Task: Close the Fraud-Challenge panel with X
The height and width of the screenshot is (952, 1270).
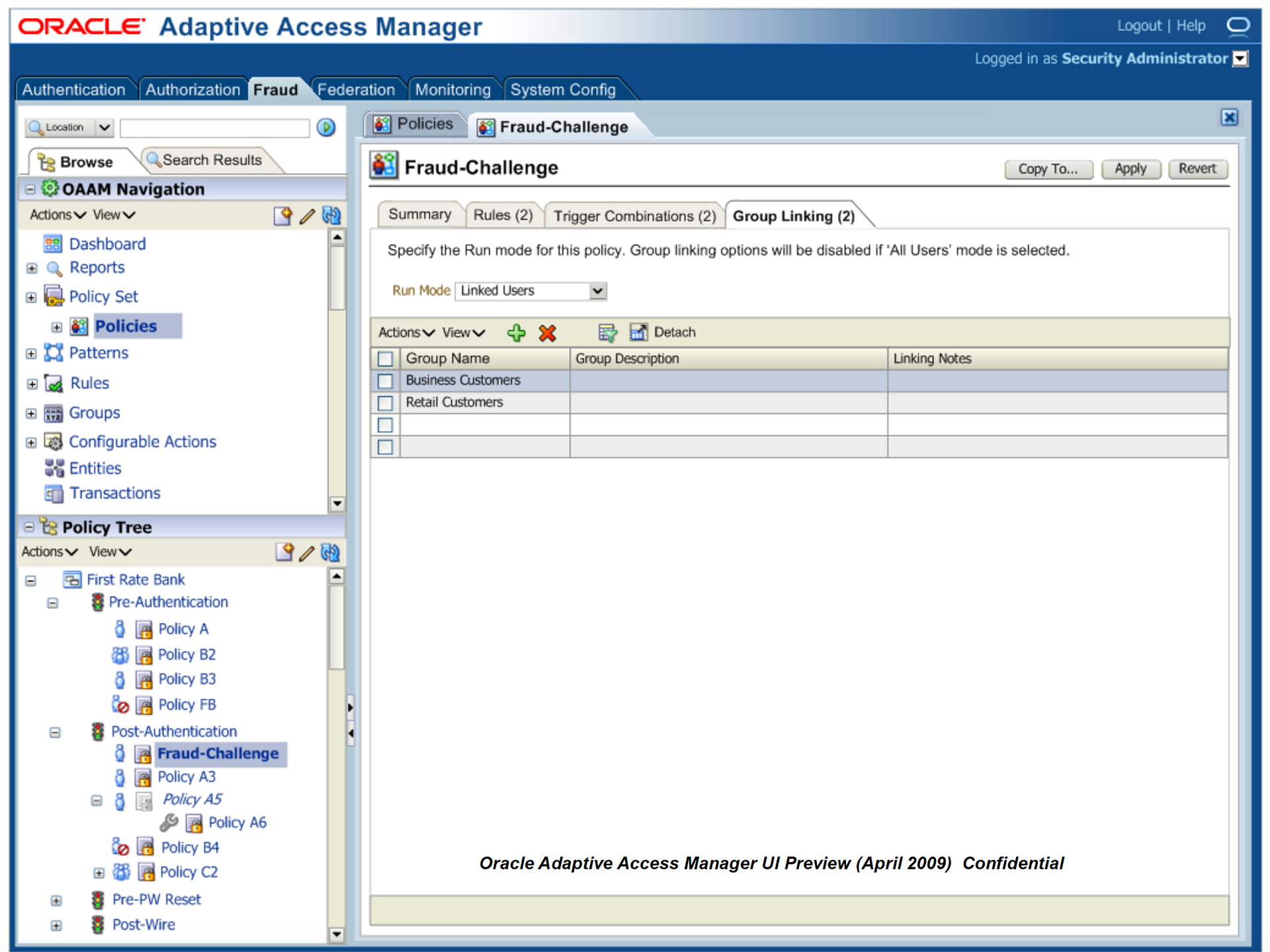Action: (x=1229, y=117)
